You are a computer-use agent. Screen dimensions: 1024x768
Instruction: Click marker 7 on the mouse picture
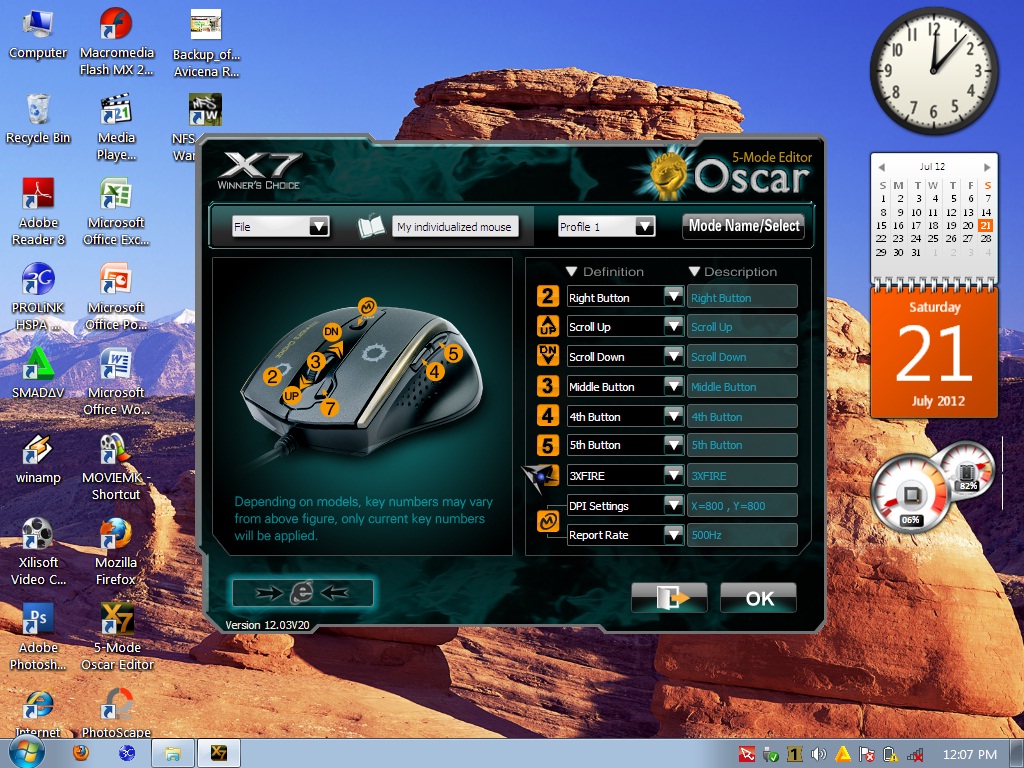(330, 408)
